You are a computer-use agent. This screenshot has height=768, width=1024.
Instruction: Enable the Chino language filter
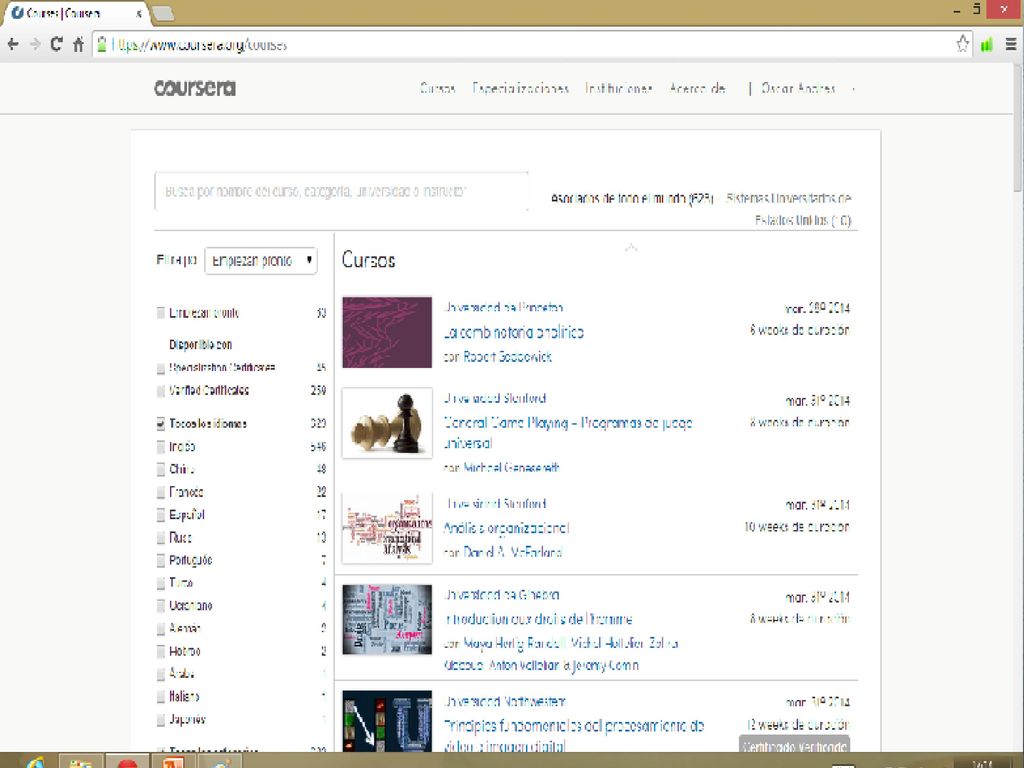(x=161, y=470)
